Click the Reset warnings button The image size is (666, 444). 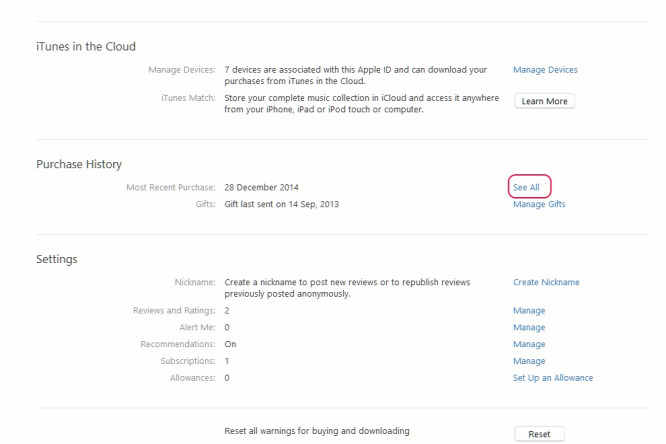(x=539, y=434)
